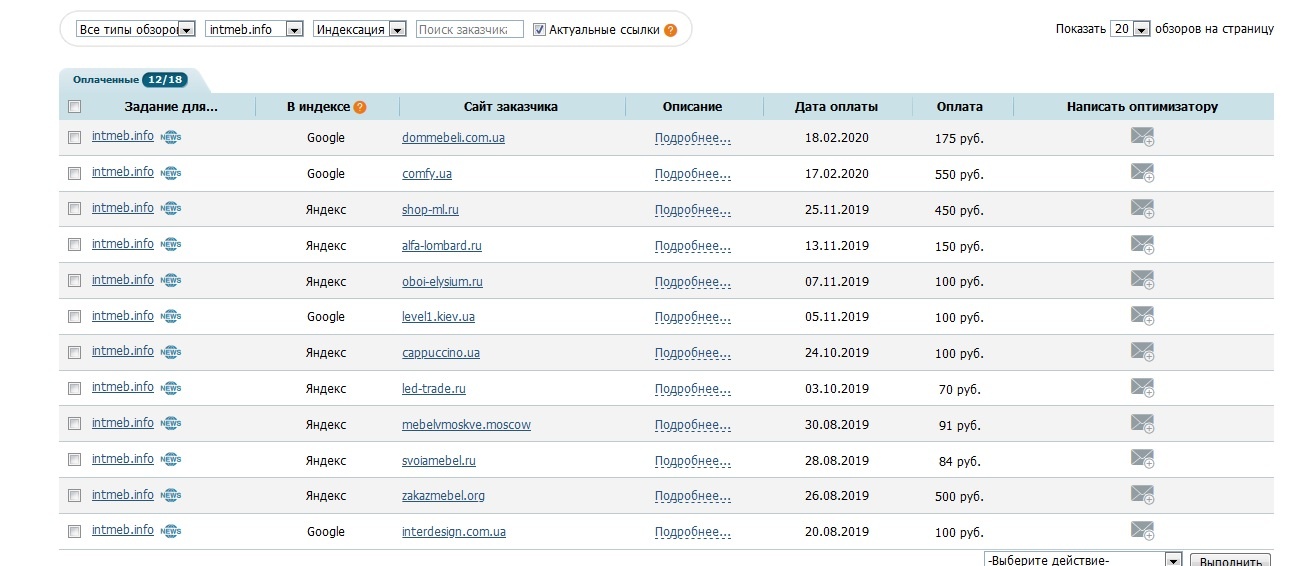The image size is (1306, 566).
Task: Click envelope icon for interdesign.com.ua row
Action: coord(1142,531)
